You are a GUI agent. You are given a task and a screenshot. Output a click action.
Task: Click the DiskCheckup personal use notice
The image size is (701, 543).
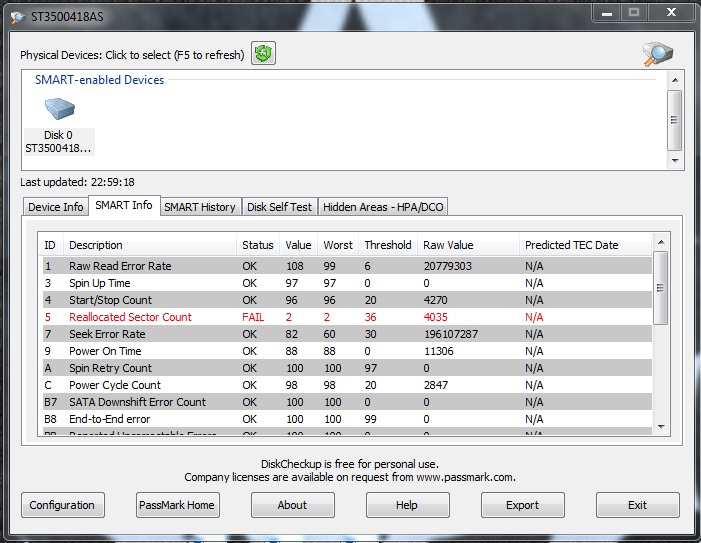tap(350, 464)
